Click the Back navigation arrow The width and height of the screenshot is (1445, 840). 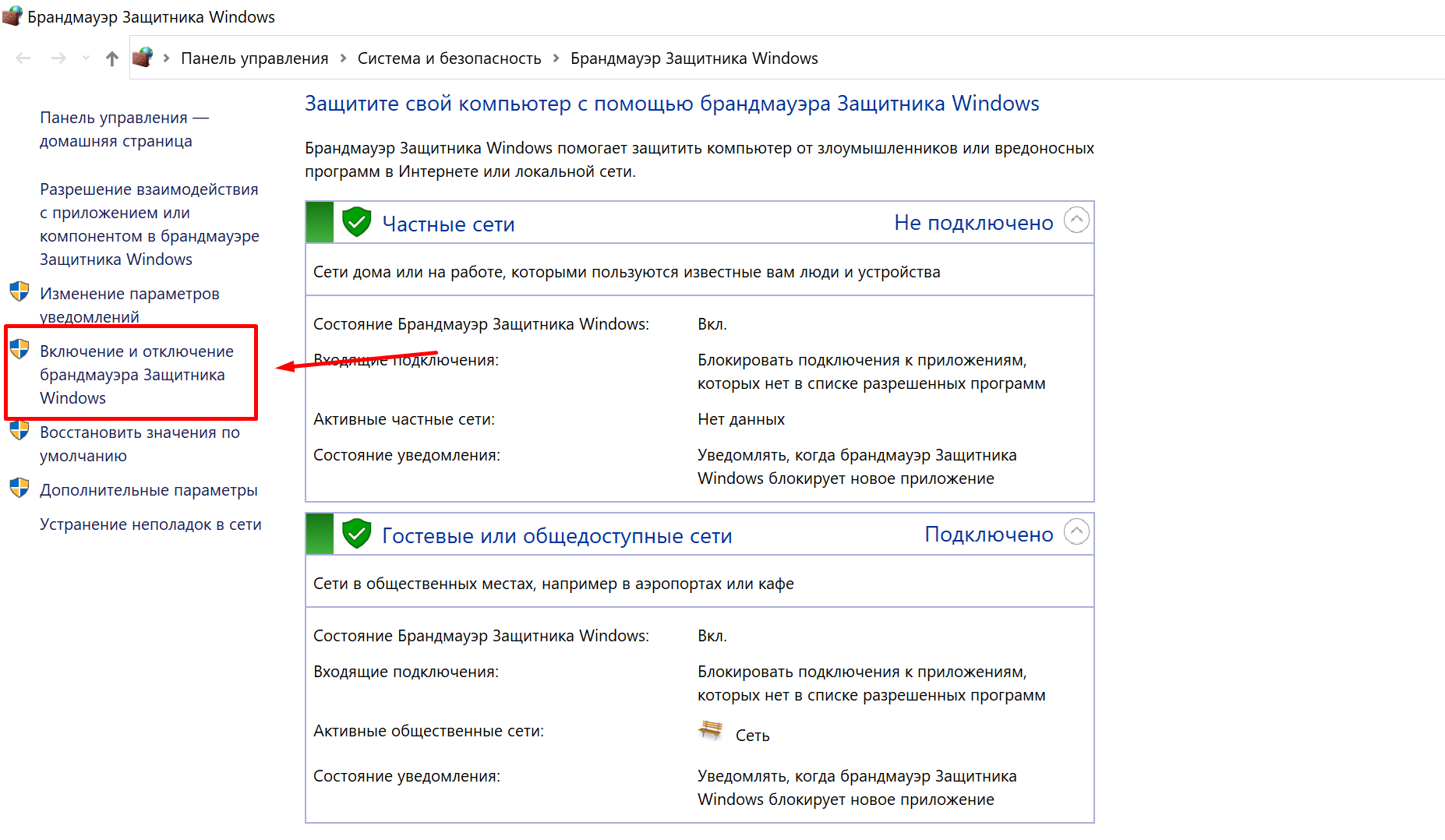point(23,58)
